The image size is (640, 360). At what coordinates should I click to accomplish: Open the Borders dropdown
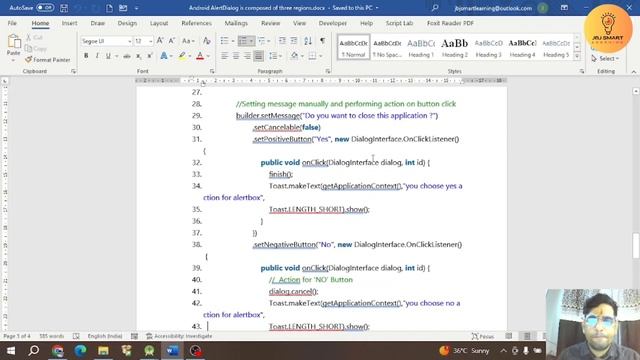315,56
